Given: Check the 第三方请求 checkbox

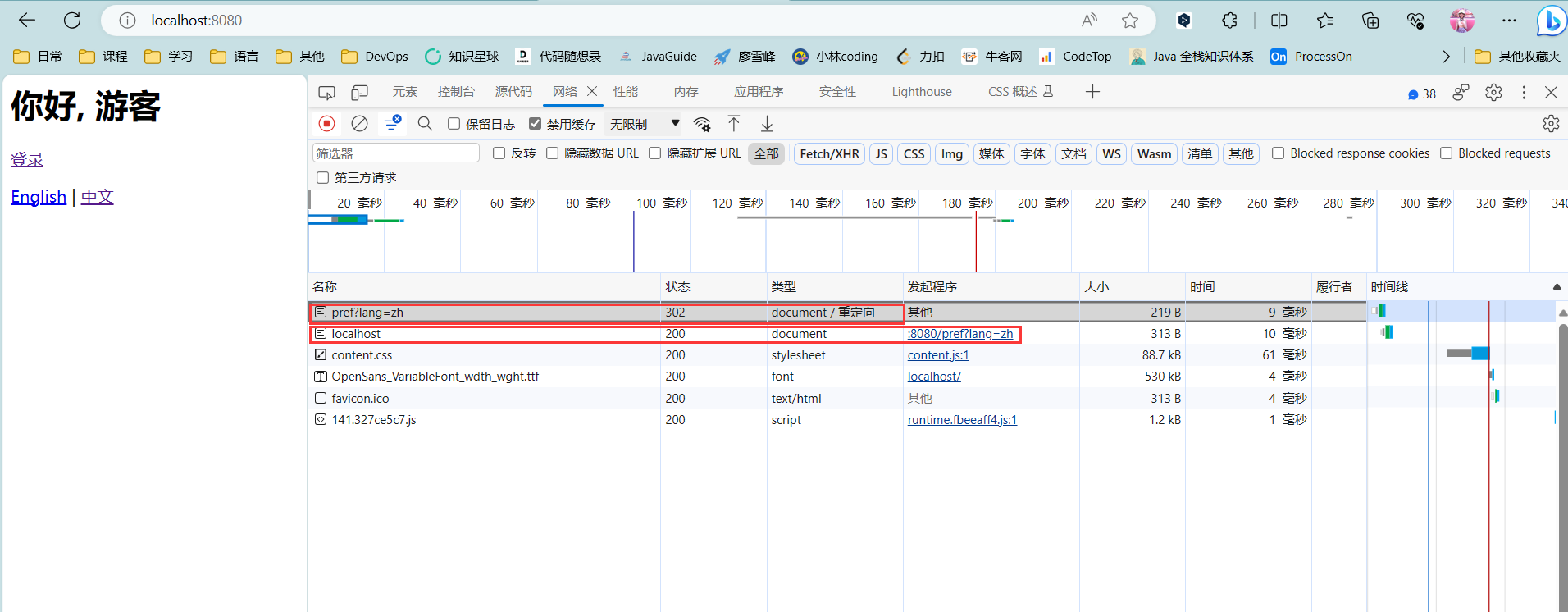Looking at the screenshot, I should tap(322, 177).
